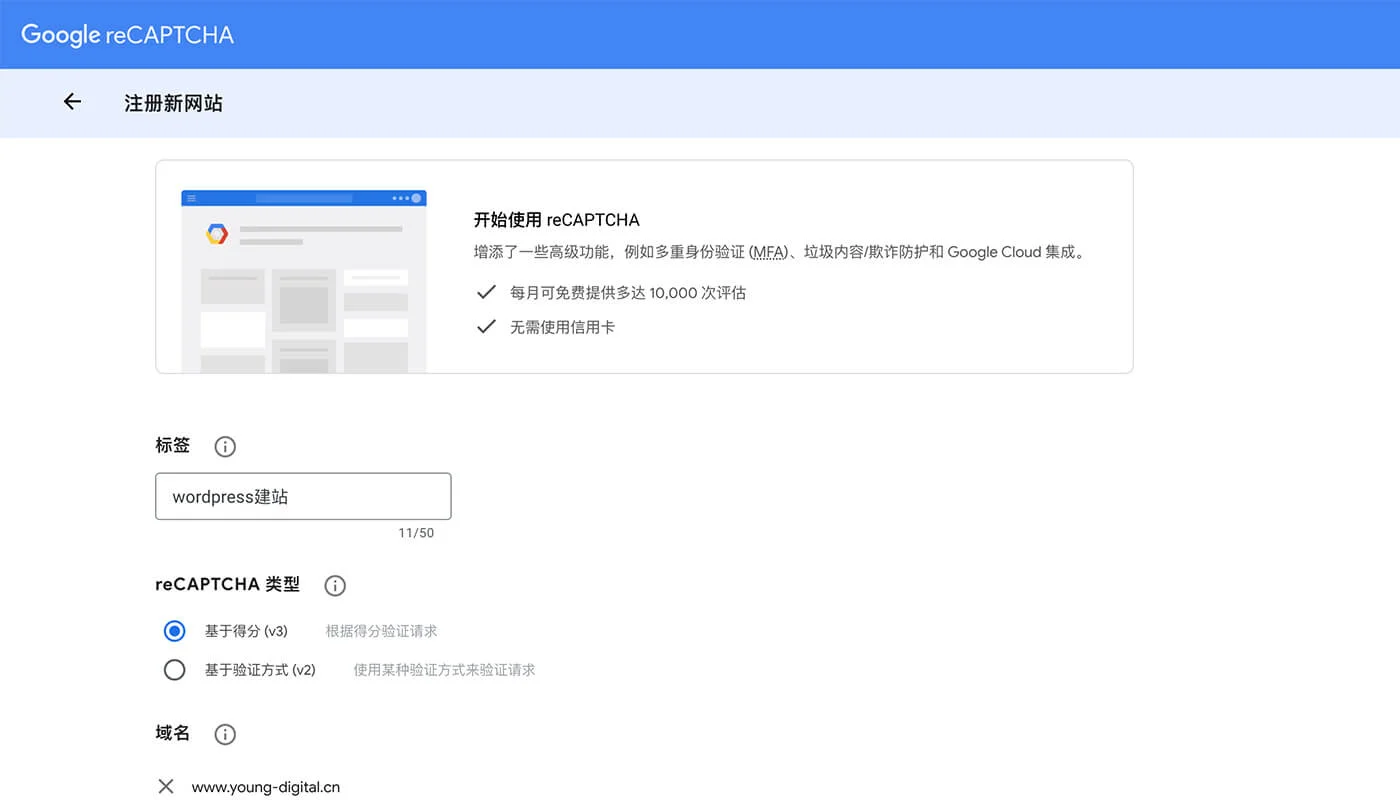Click the back arrow to return

coord(71,102)
